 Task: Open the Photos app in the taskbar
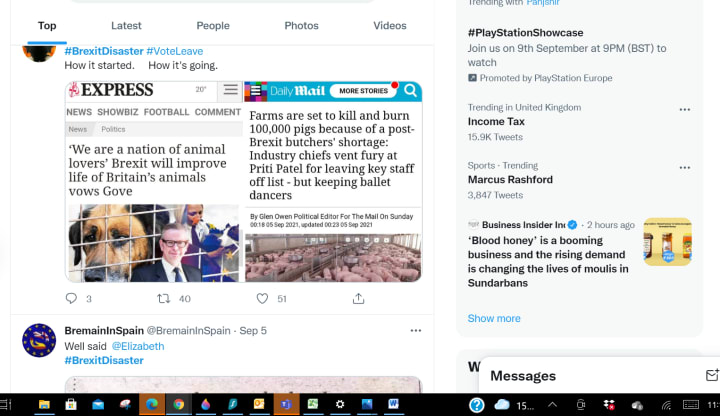366,405
